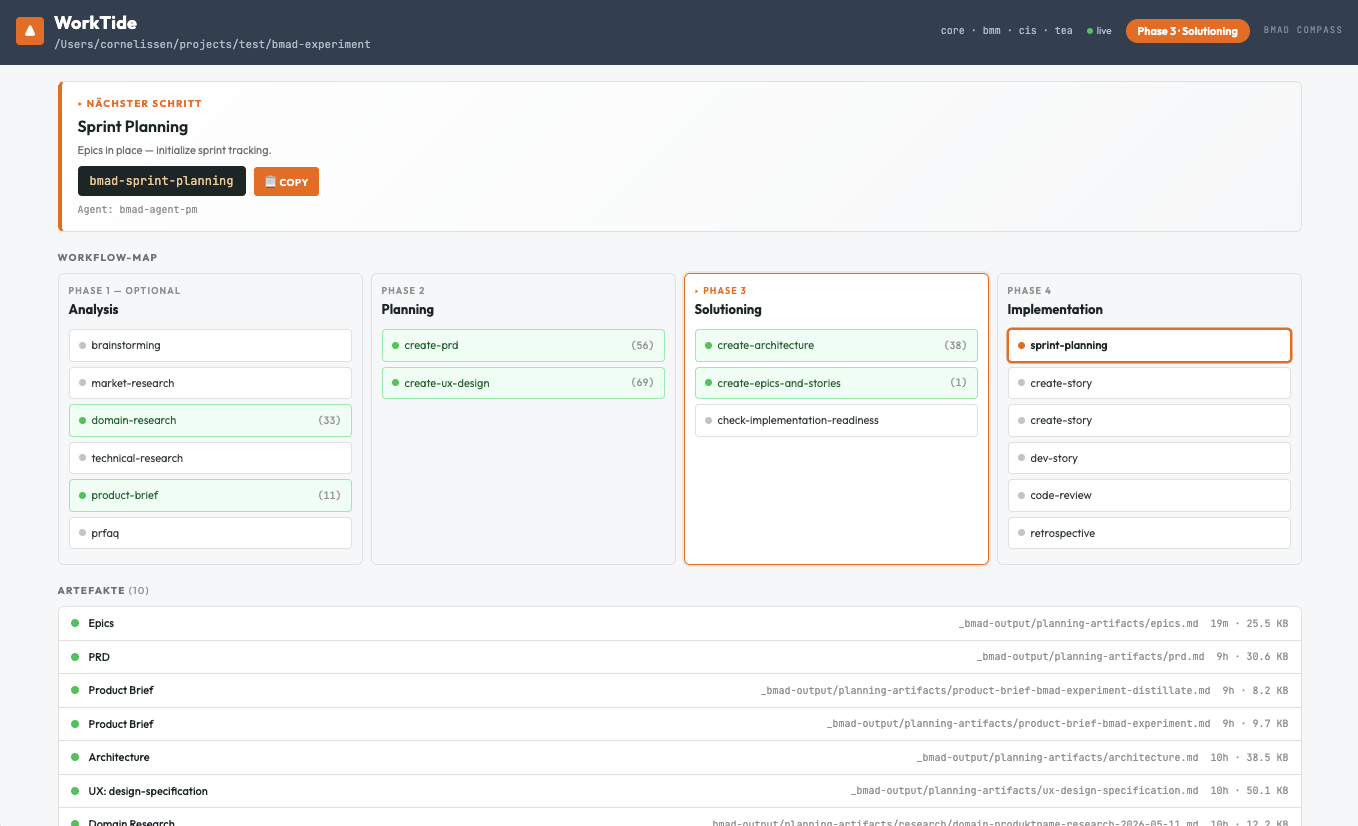The height and width of the screenshot is (826, 1358).
Task: Click the architecture.md file path
Action: [1057, 757]
